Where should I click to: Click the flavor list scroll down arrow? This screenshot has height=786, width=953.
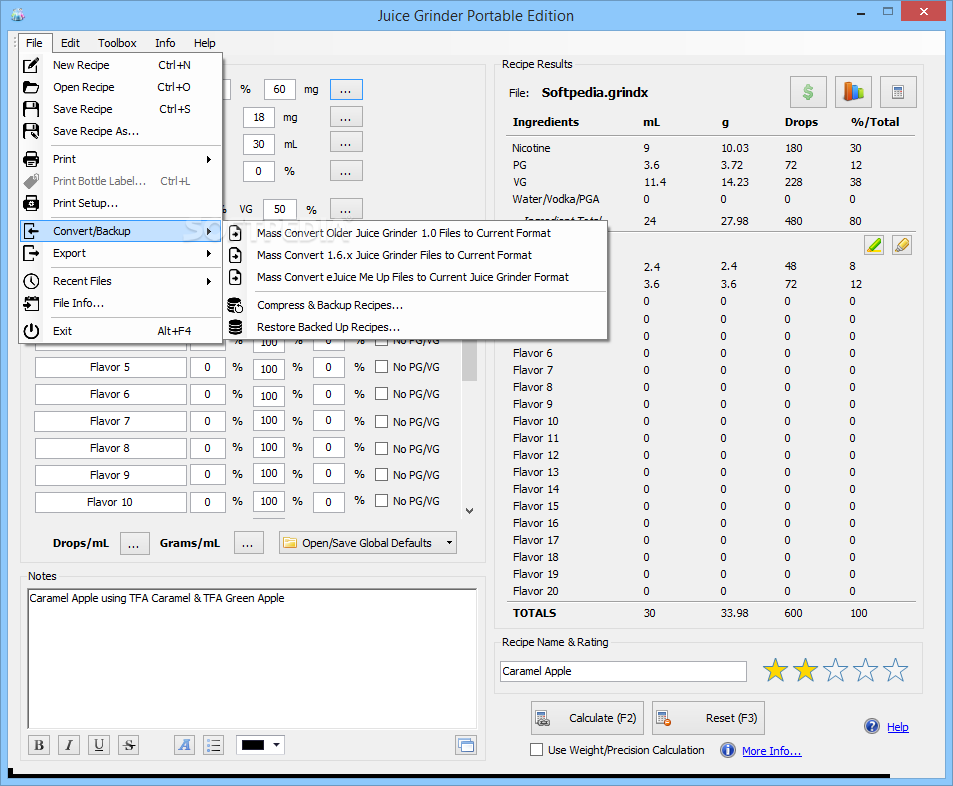click(469, 511)
